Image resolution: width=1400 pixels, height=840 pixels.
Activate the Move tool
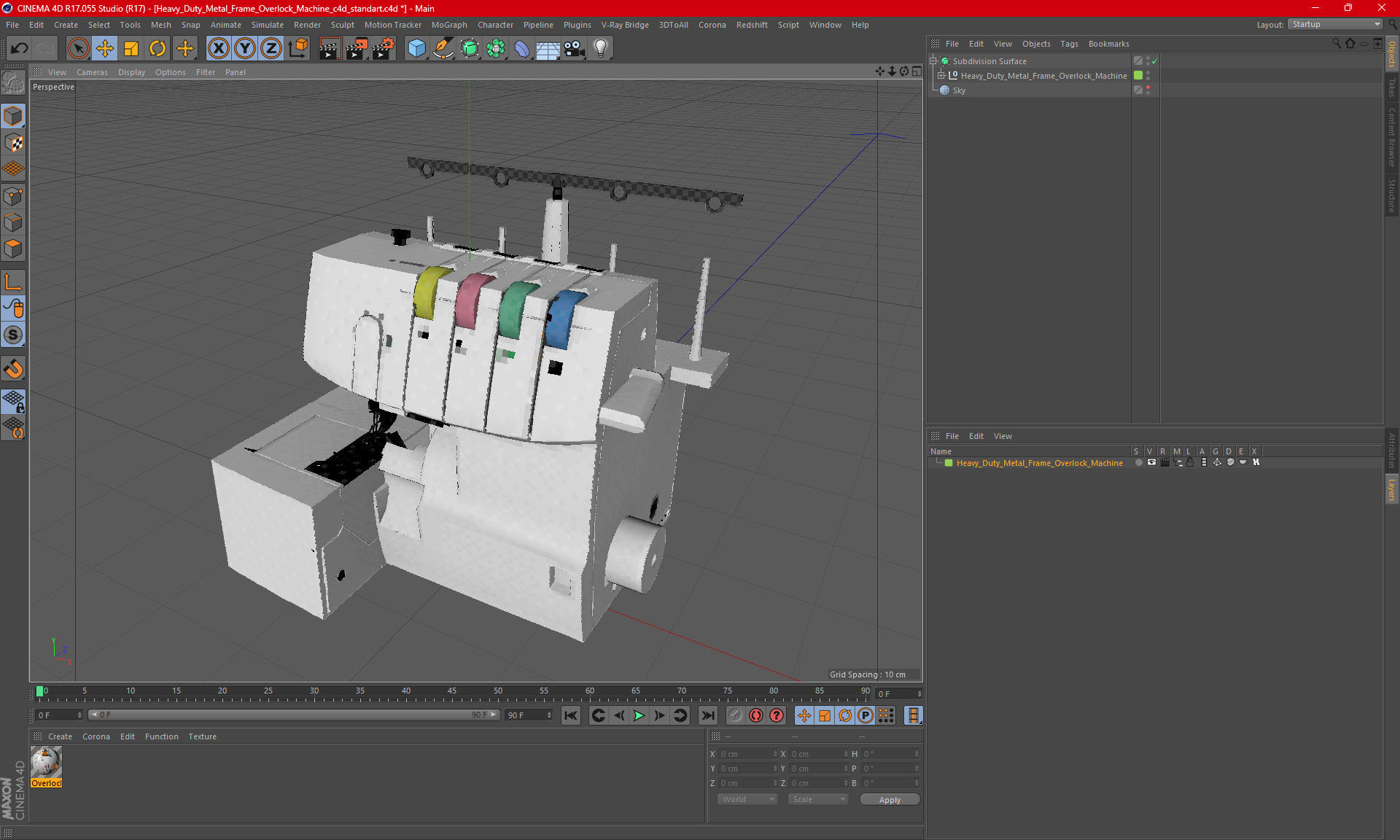(x=105, y=49)
